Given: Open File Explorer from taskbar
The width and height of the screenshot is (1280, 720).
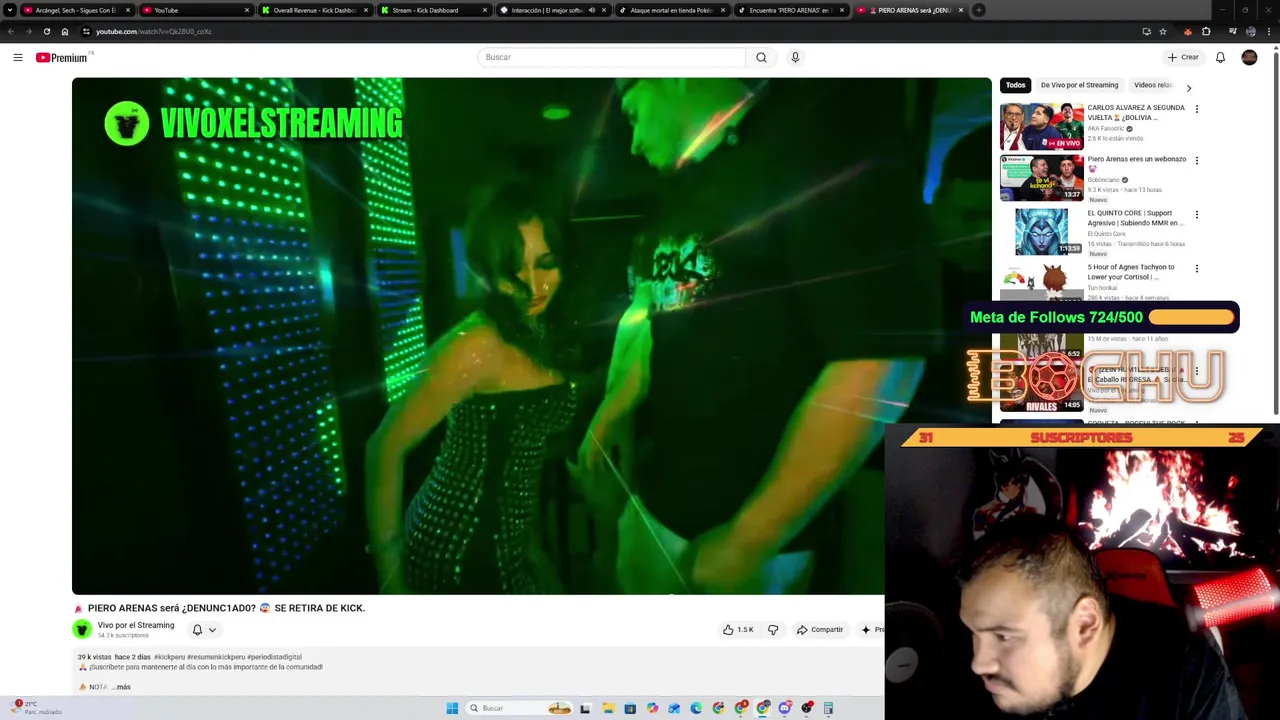Looking at the screenshot, I should (x=608, y=708).
